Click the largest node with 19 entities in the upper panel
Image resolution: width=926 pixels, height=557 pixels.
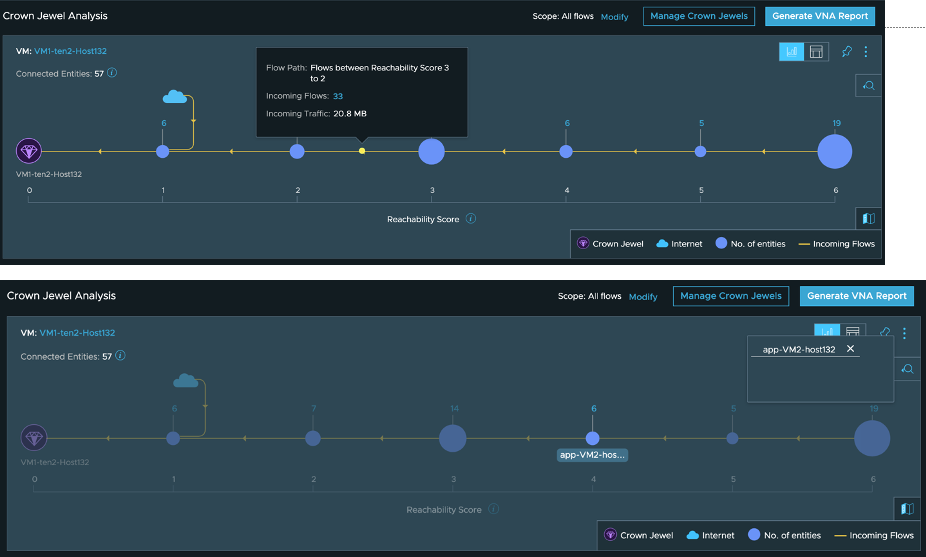click(x=834, y=151)
